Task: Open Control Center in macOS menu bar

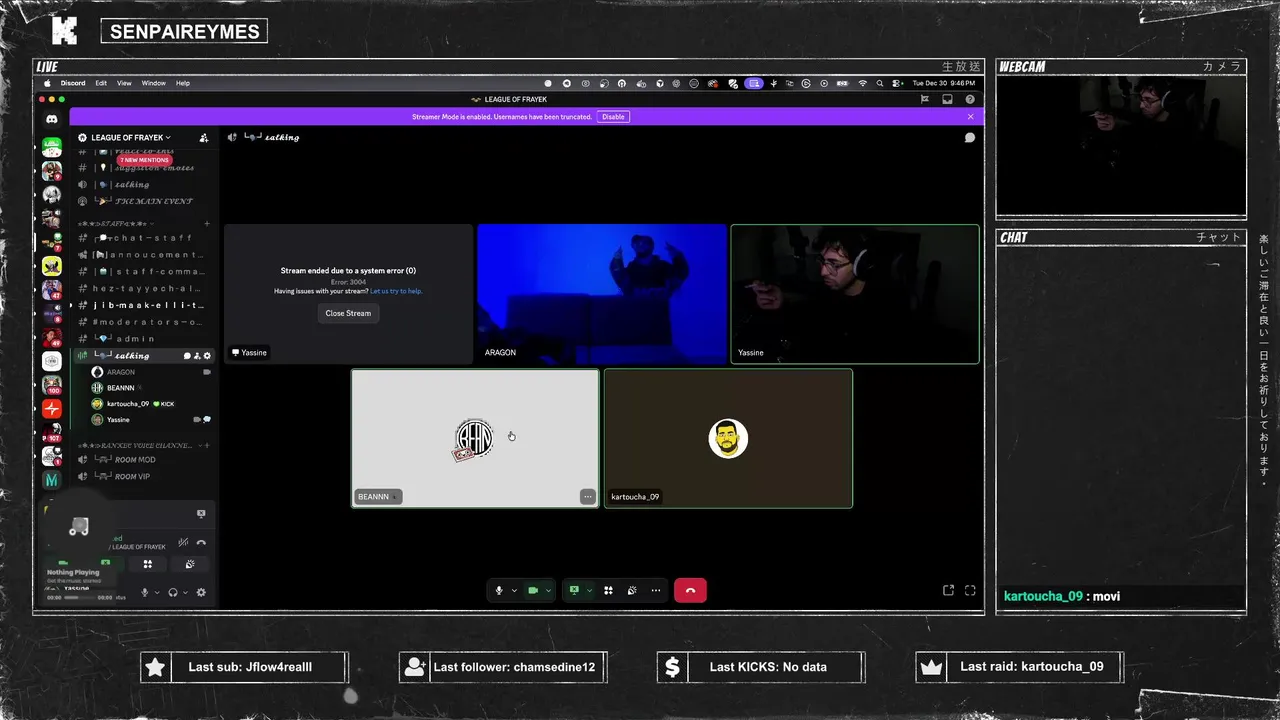Action: 897,83
